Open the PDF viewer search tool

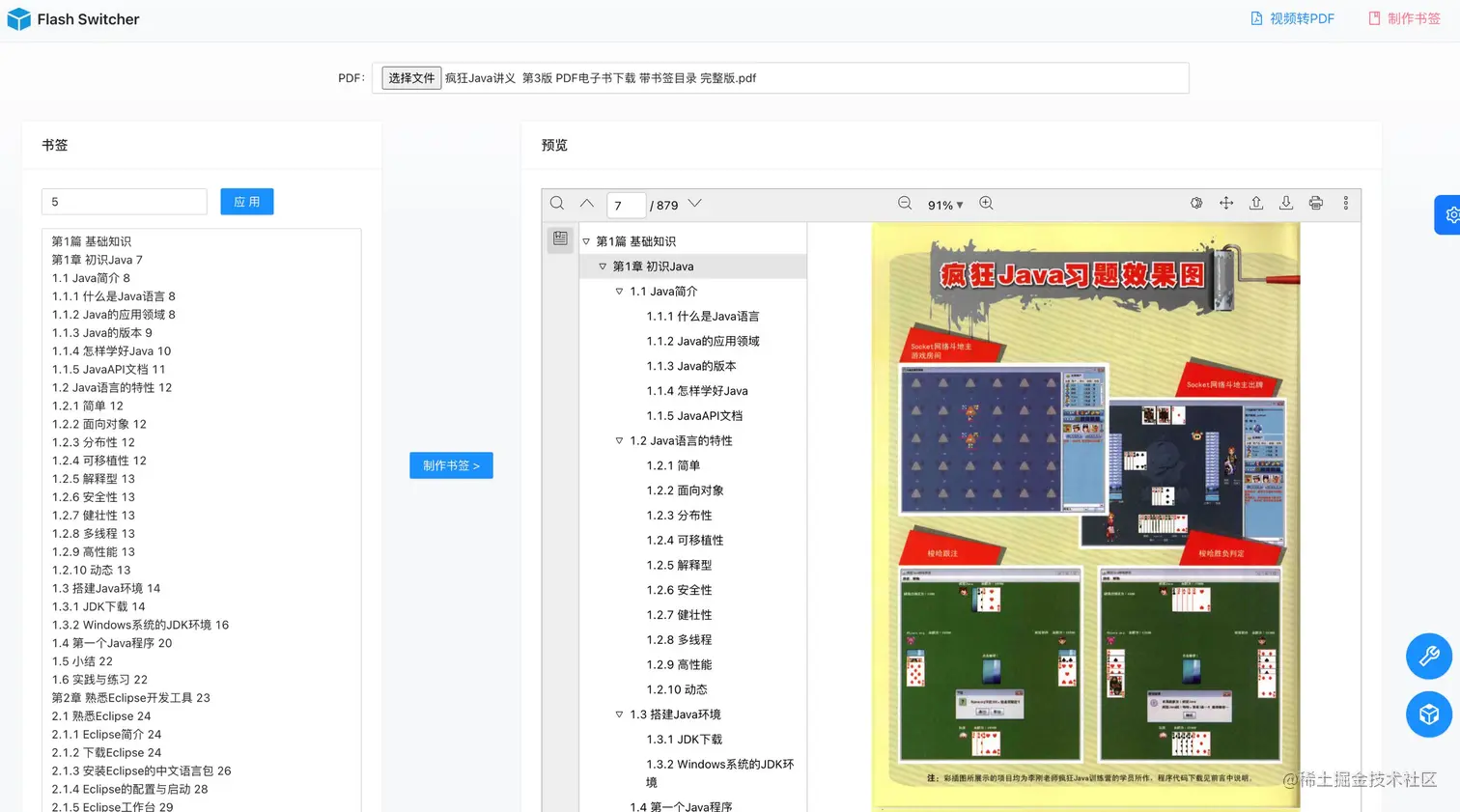tap(557, 204)
